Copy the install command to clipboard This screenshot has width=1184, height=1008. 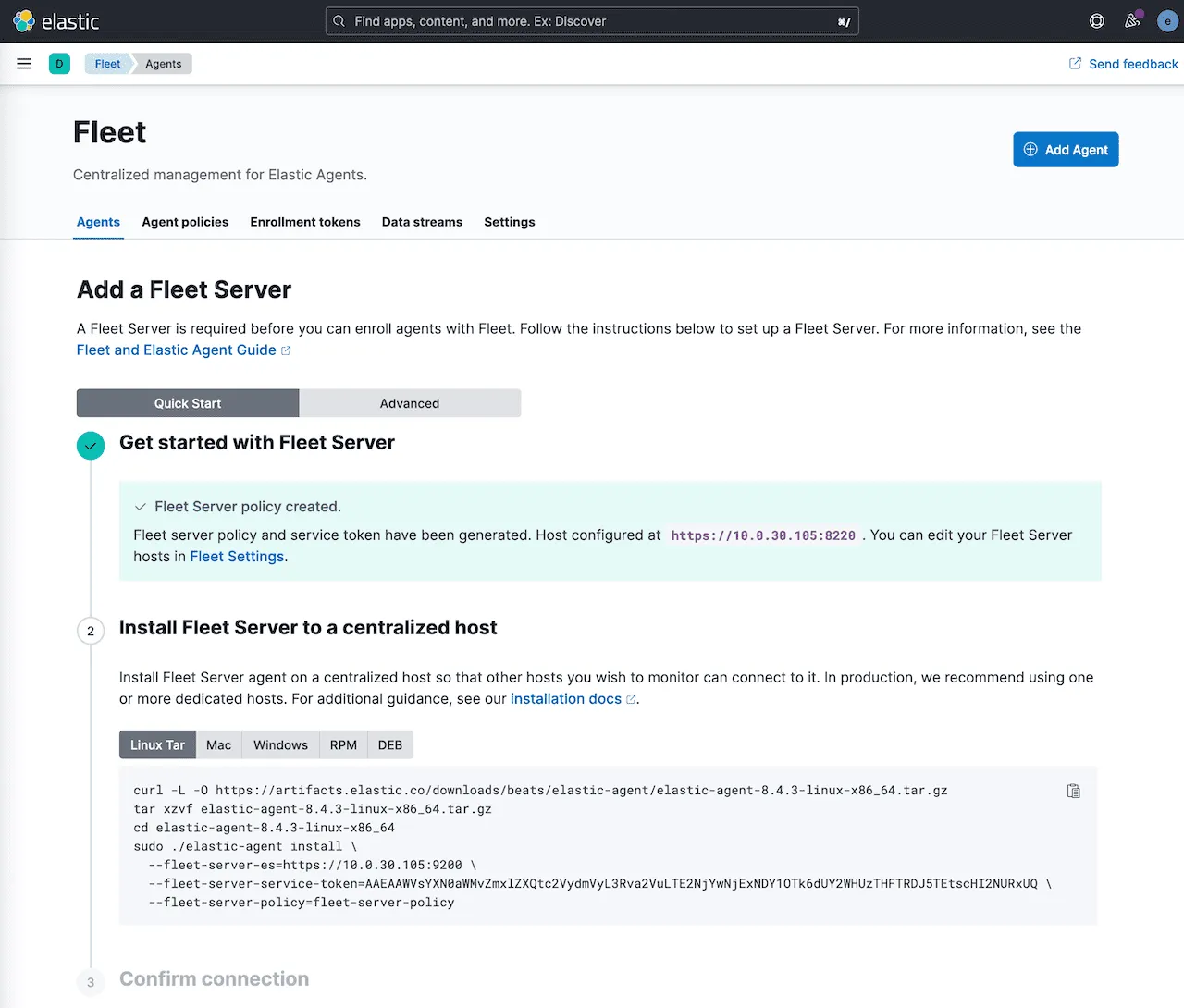(1073, 791)
